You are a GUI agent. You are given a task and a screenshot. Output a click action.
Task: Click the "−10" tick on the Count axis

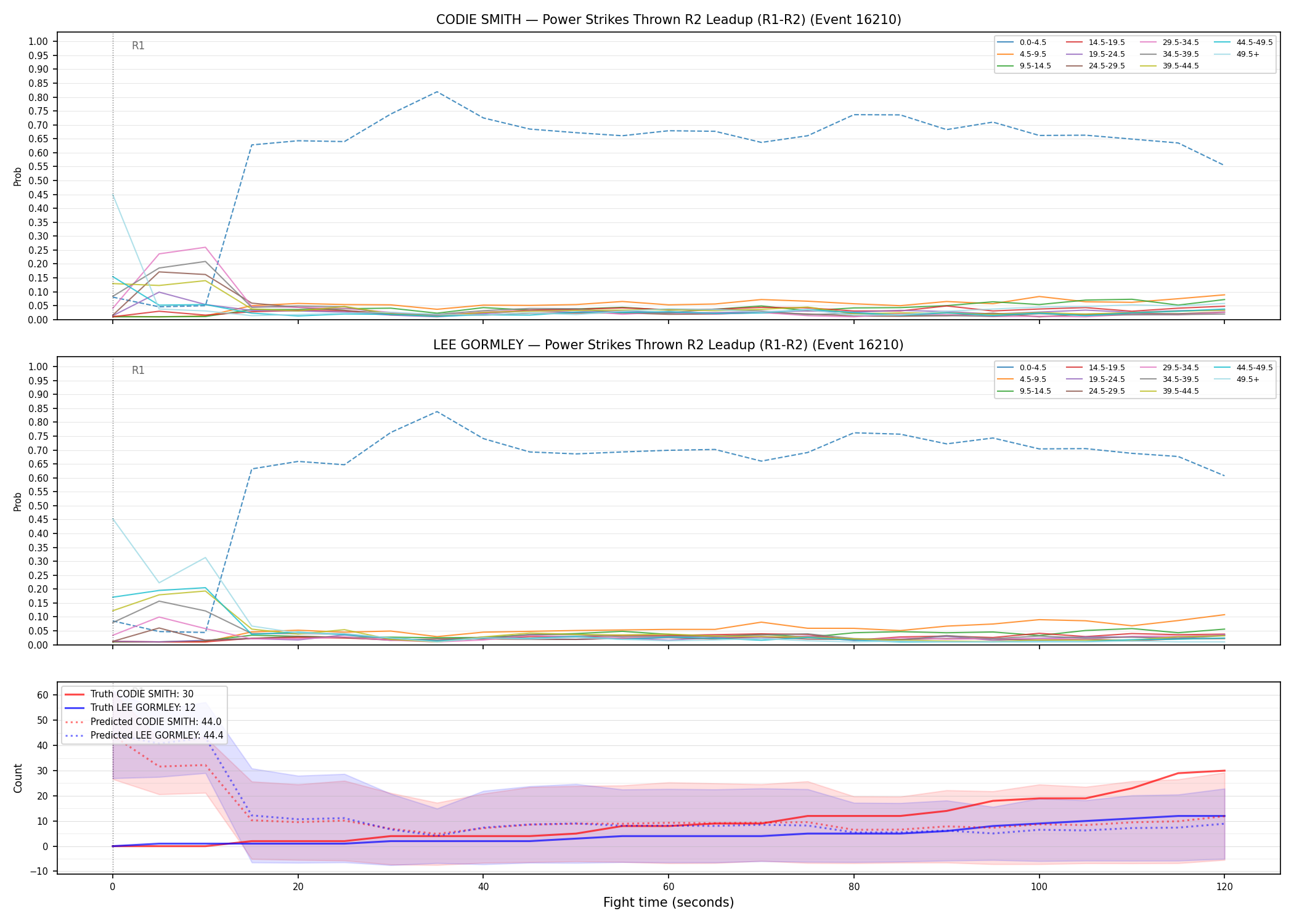(x=39, y=872)
